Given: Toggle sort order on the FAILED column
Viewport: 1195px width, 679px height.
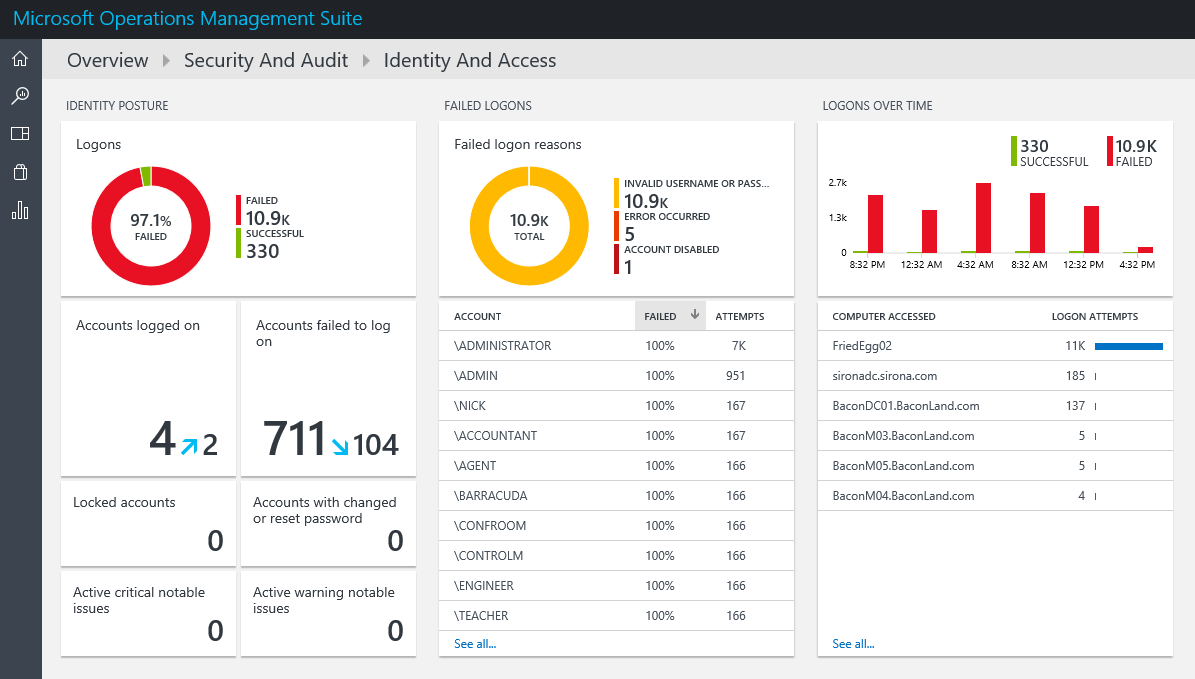Looking at the screenshot, I should click(x=670, y=316).
